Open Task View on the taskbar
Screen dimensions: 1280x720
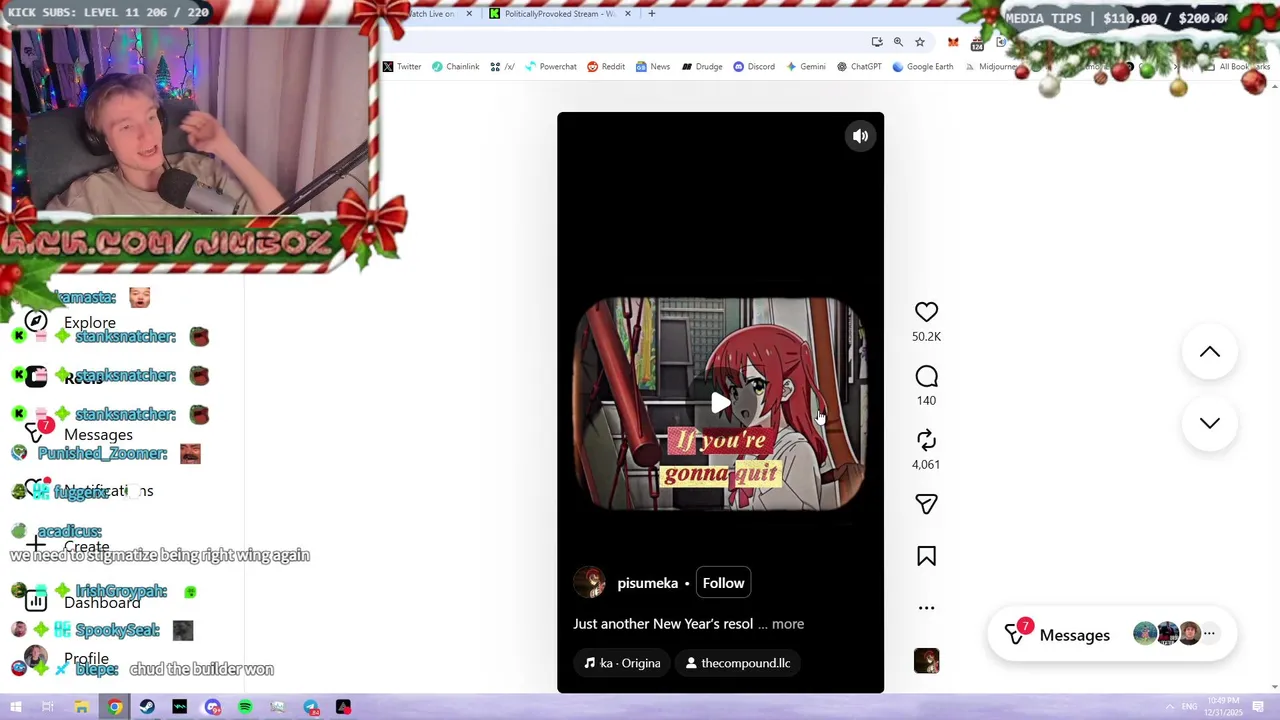point(48,707)
